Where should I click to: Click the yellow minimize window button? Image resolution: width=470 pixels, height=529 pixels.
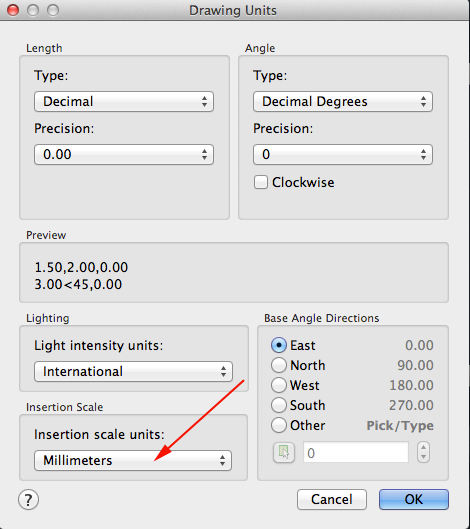33,10
